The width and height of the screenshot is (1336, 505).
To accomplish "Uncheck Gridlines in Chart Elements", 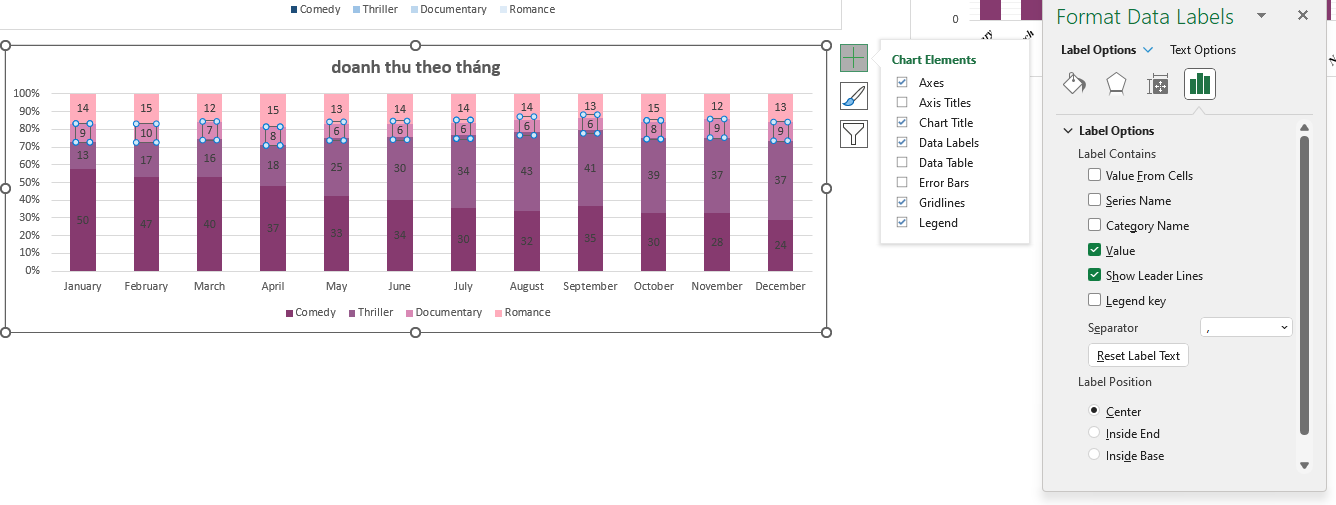I will (902, 203).
